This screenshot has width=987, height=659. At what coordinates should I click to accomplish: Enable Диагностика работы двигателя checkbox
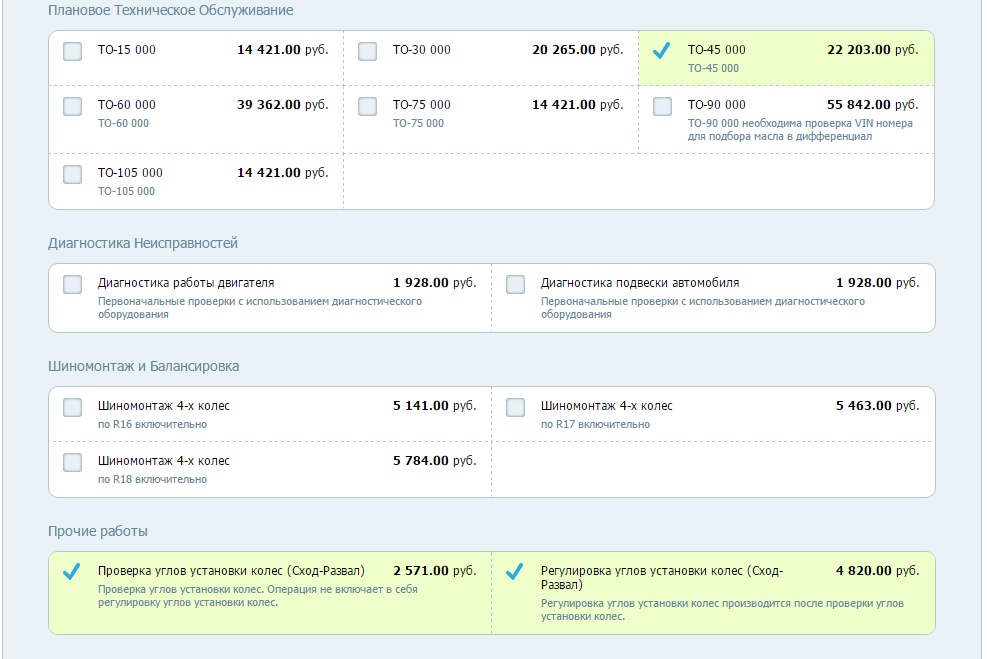click(x=72, y=284)
